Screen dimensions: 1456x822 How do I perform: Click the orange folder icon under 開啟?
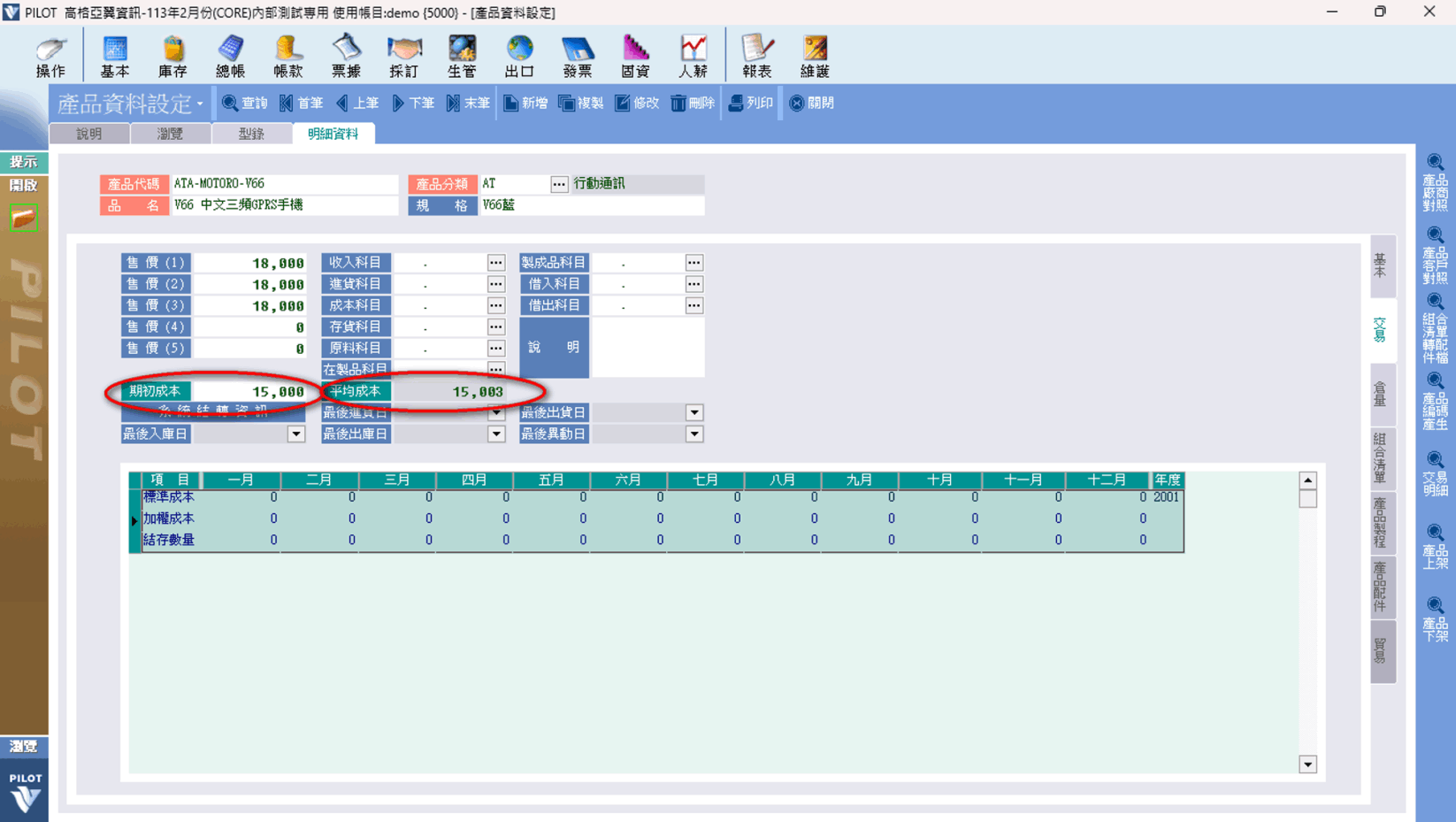[24, 218]
